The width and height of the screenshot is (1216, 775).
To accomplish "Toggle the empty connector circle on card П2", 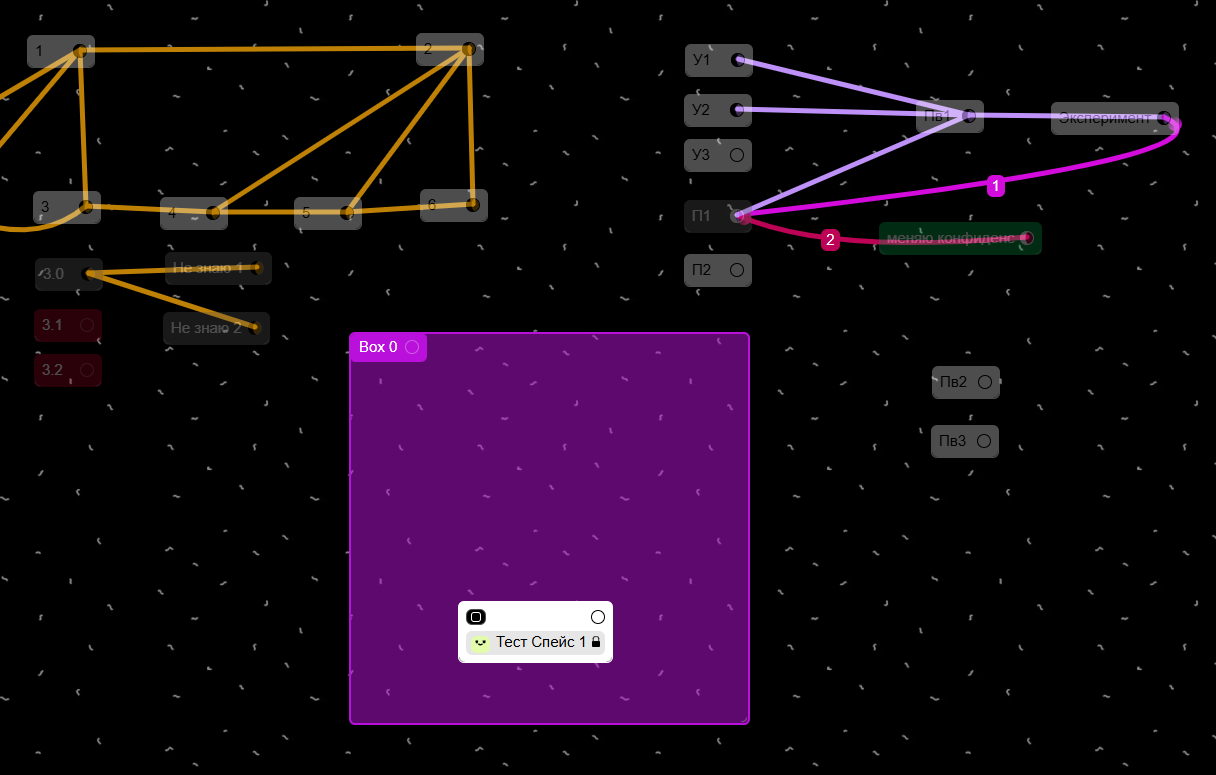I will point(737,270).
